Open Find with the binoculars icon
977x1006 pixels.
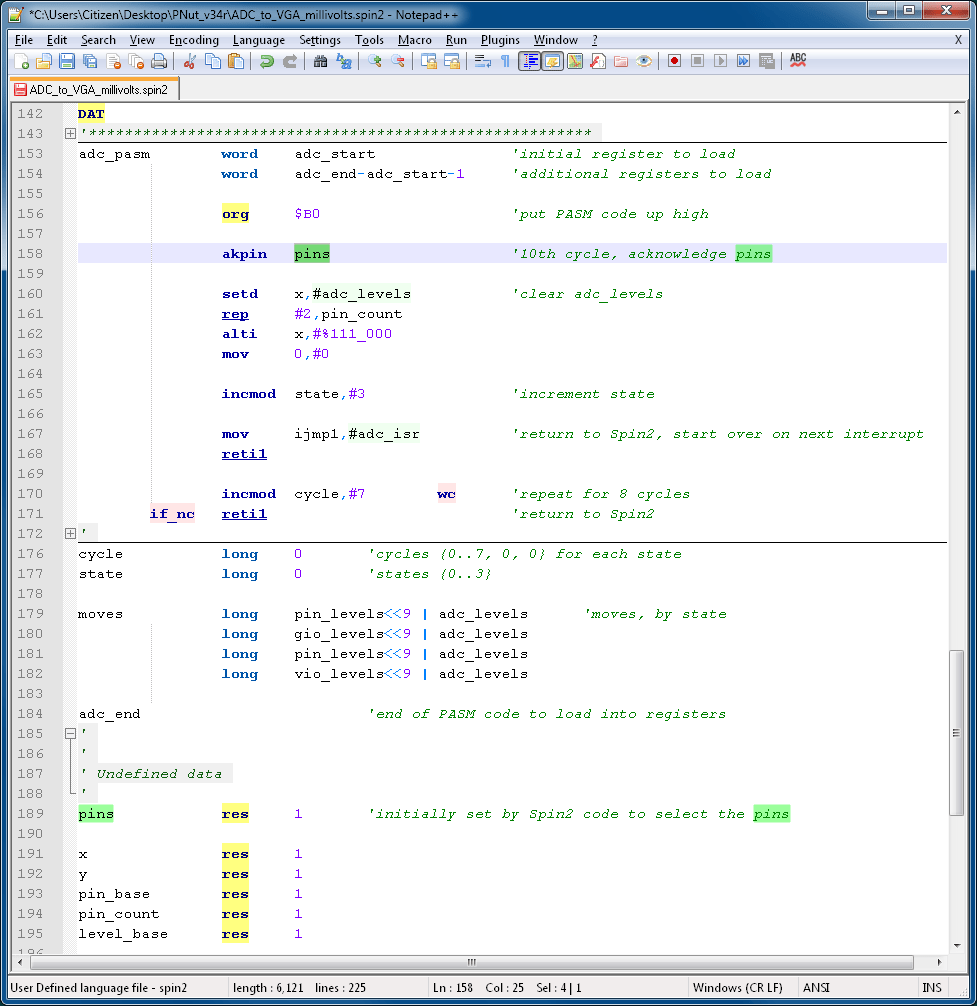pos(321,61)
